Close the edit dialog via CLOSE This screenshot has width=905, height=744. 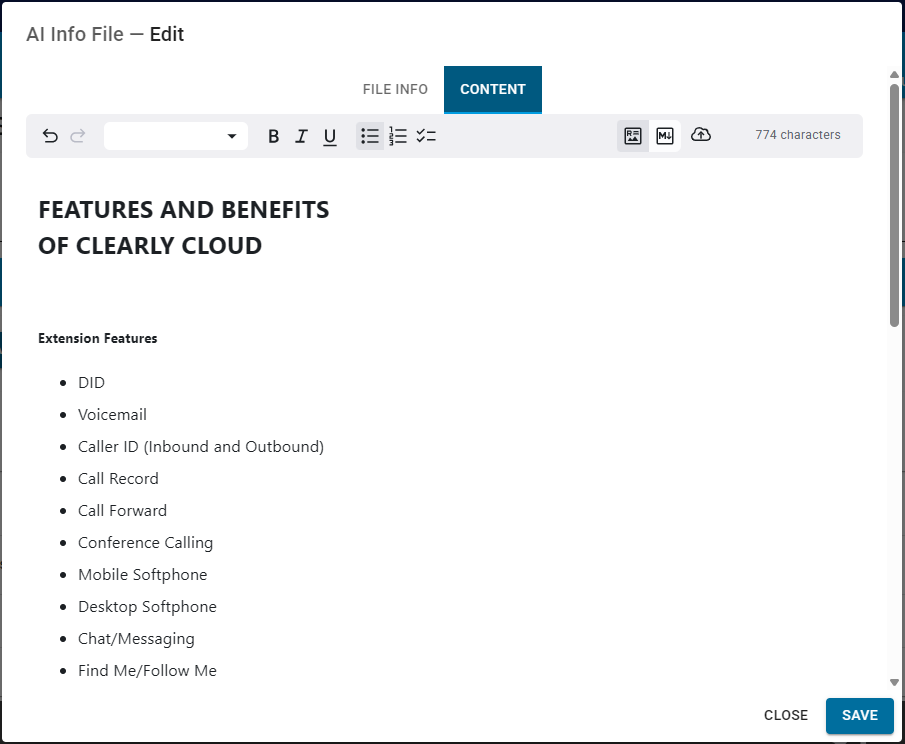785,715
